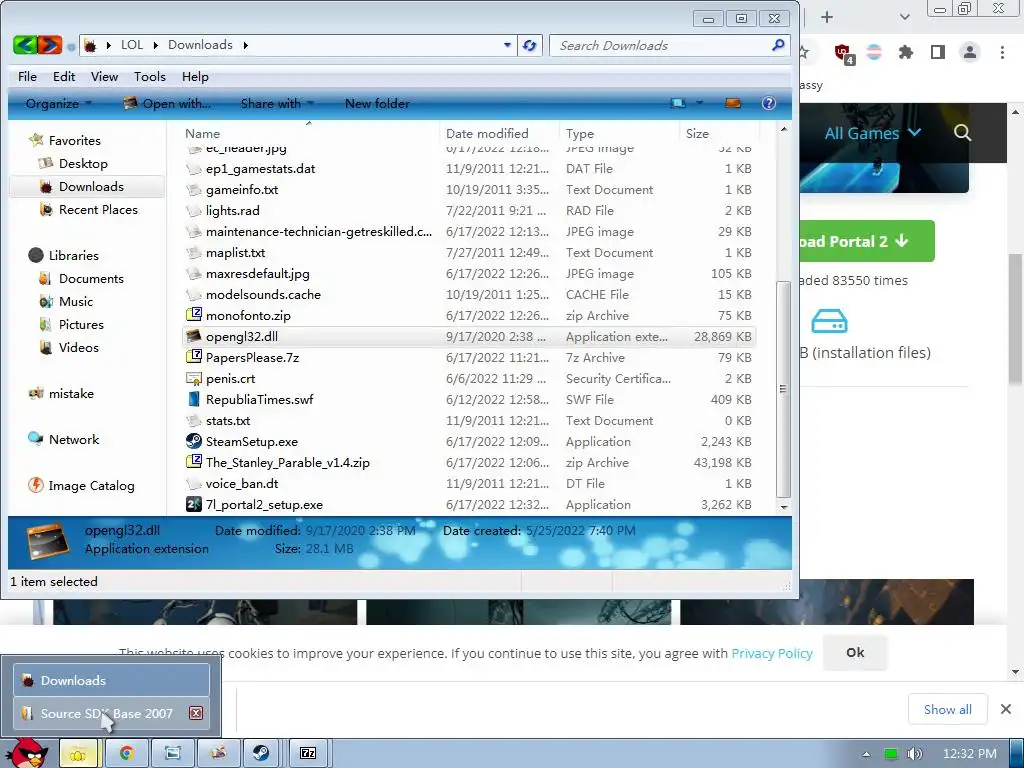Open the All Games dropdown in browser
1024x768 pixels.
(872, 133)
